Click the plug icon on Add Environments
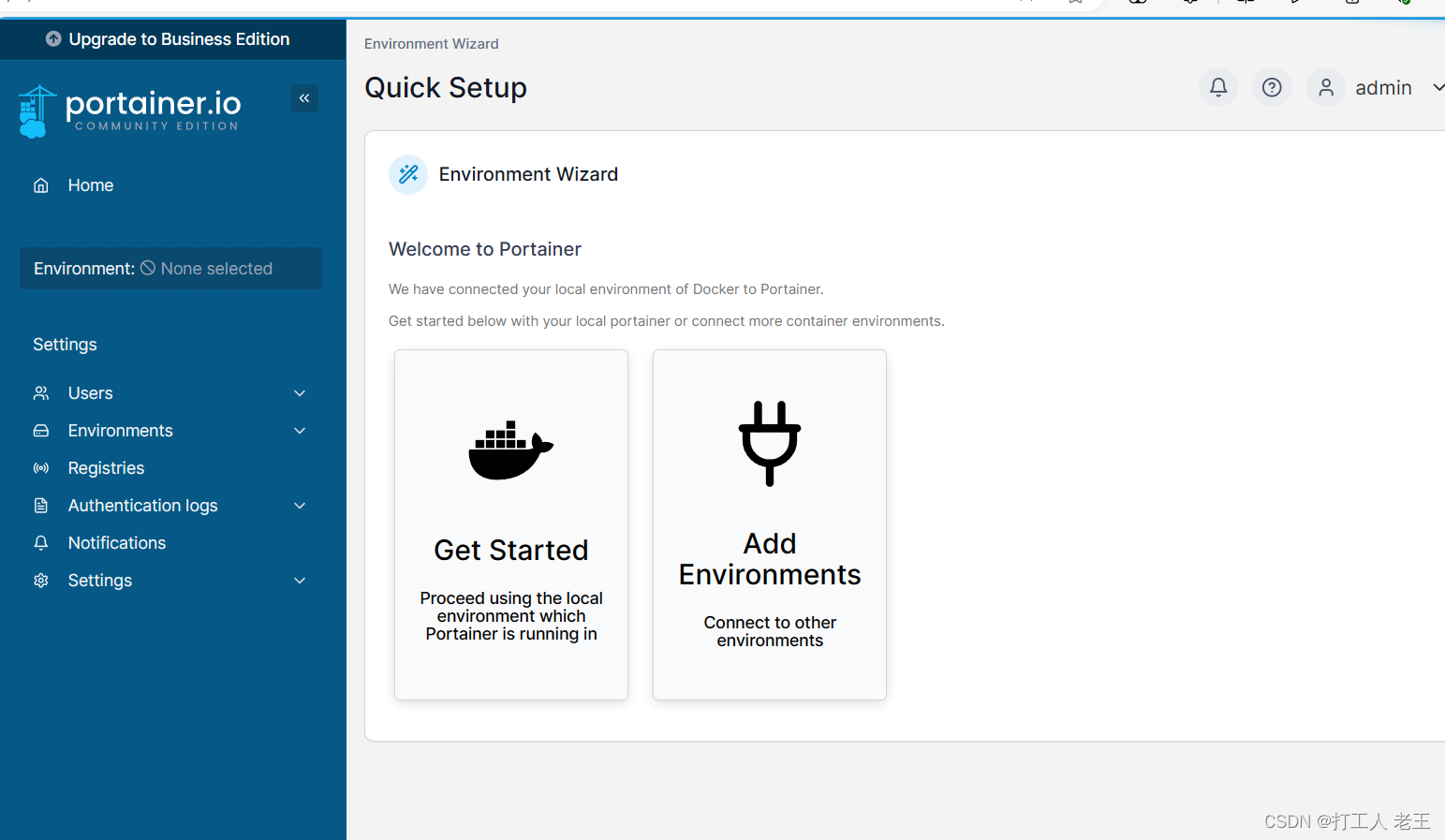 (x=770, y=443)
